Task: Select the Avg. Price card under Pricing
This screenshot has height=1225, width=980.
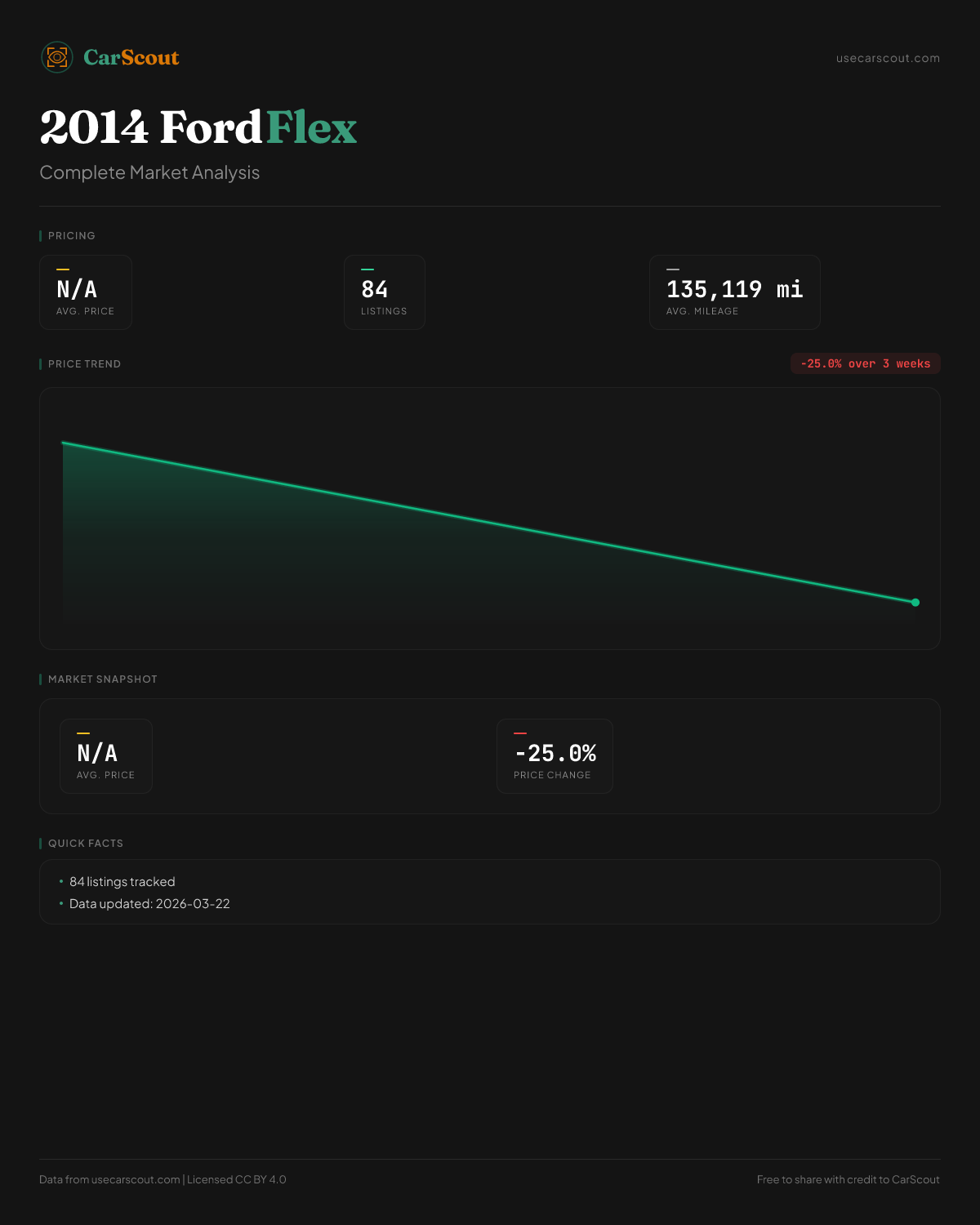Action: click(x=86, y=292)
